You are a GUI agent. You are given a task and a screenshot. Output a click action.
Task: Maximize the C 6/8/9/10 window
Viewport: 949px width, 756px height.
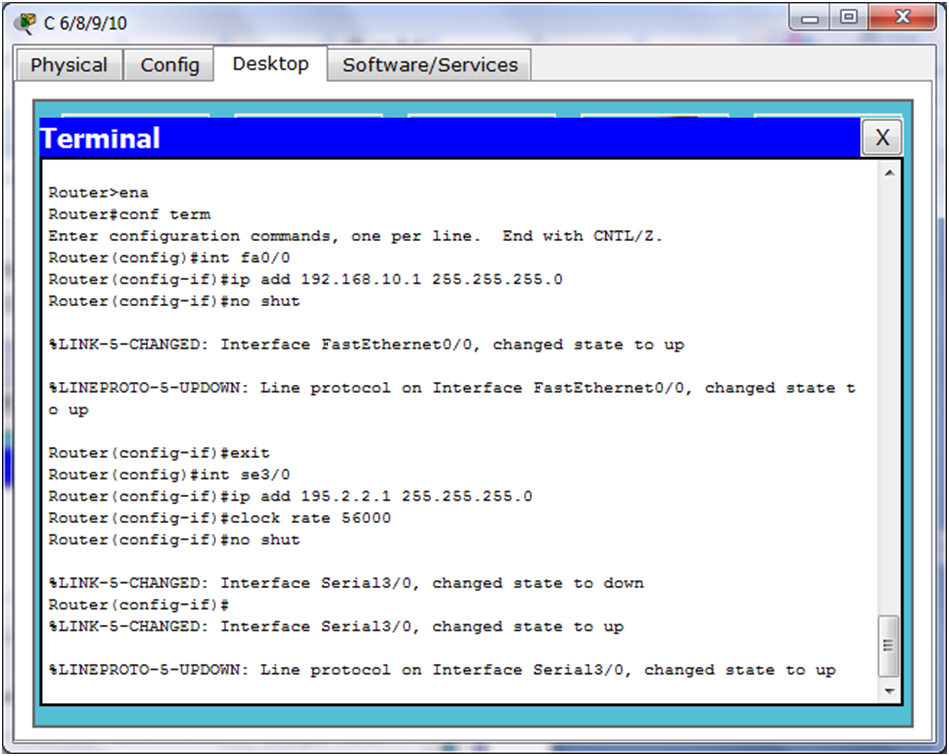click(x=849, y=18)
